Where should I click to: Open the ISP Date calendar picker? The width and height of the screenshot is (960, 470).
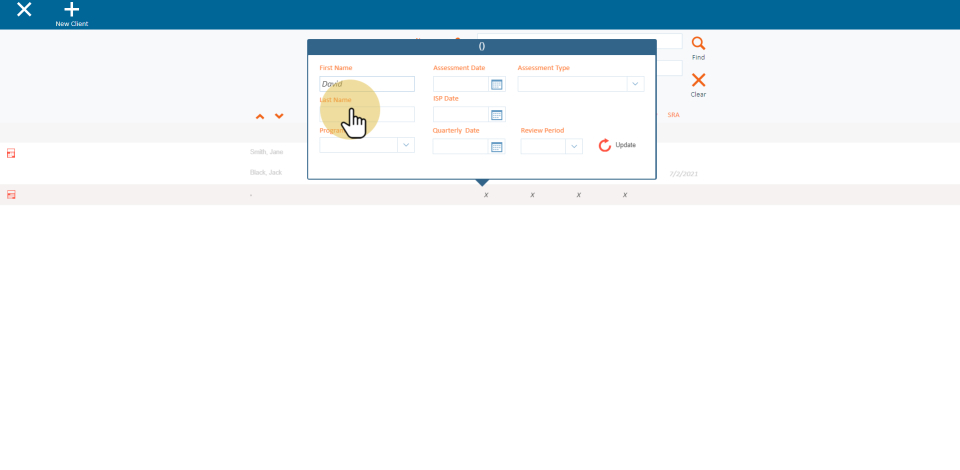tap(496, 115)
